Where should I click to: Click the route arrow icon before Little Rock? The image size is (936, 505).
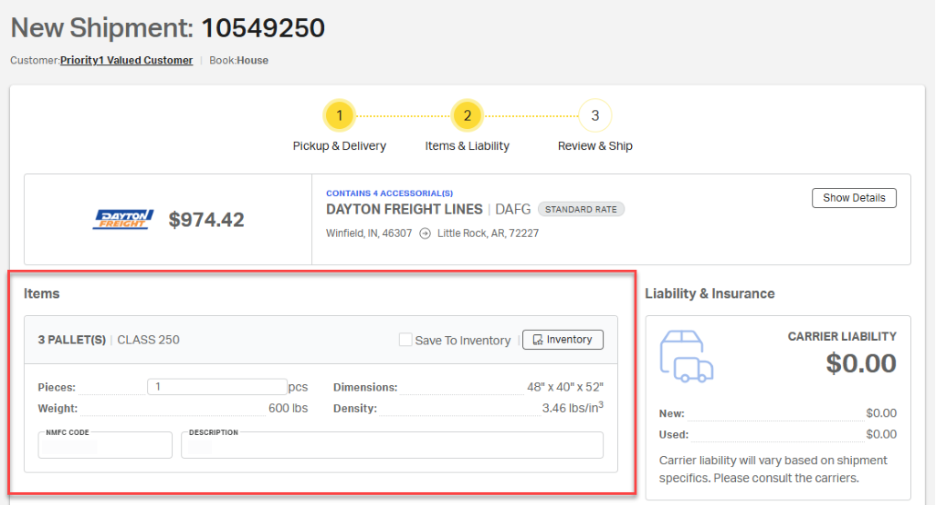tap(424, 233)
